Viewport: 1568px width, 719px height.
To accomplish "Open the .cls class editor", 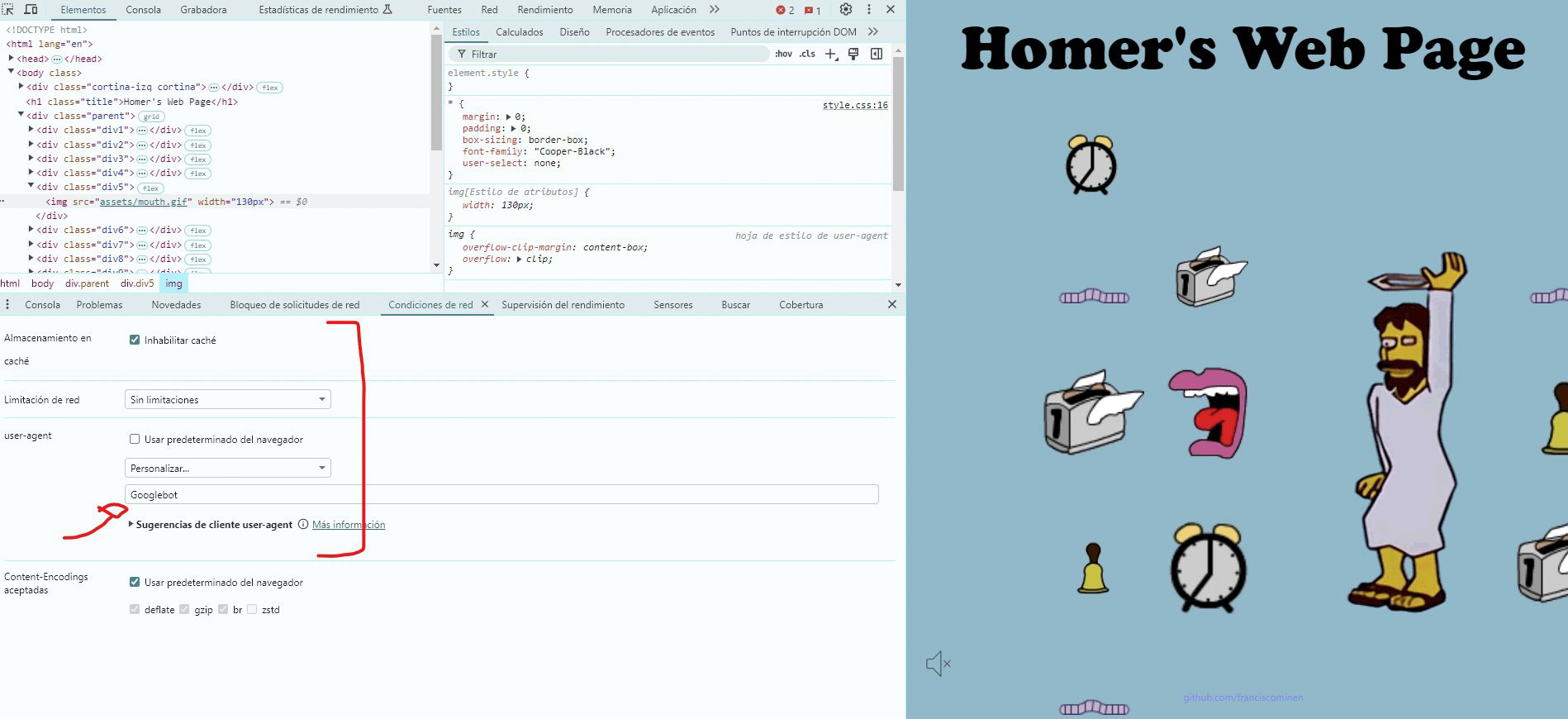I will pos(807,54).
